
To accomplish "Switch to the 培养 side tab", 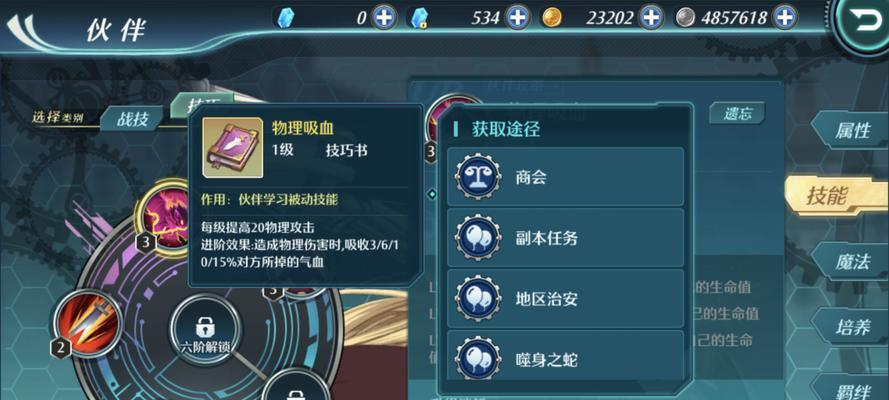I will pos(850,327).
